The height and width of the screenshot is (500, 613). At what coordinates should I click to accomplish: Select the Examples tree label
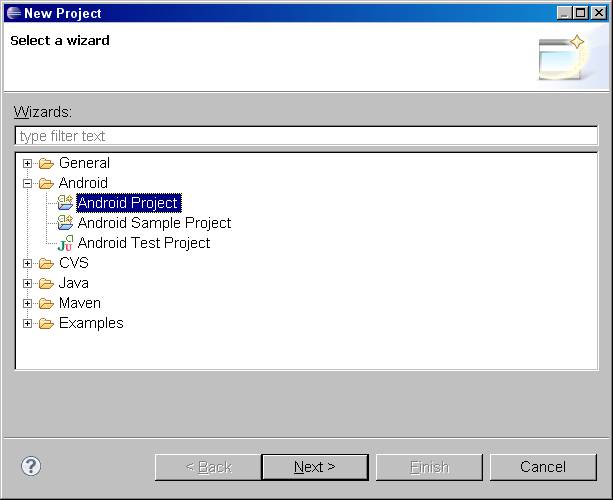(91, 323)
